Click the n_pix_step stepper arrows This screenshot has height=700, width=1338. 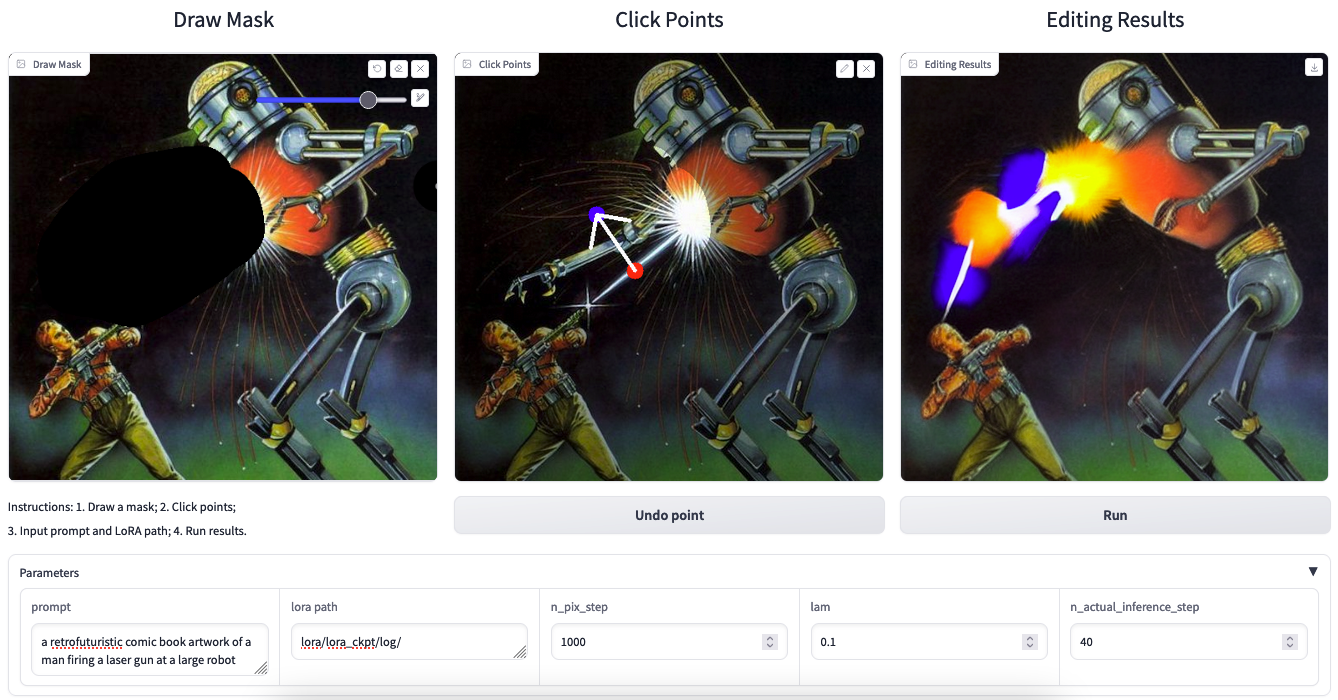[769, 642]
